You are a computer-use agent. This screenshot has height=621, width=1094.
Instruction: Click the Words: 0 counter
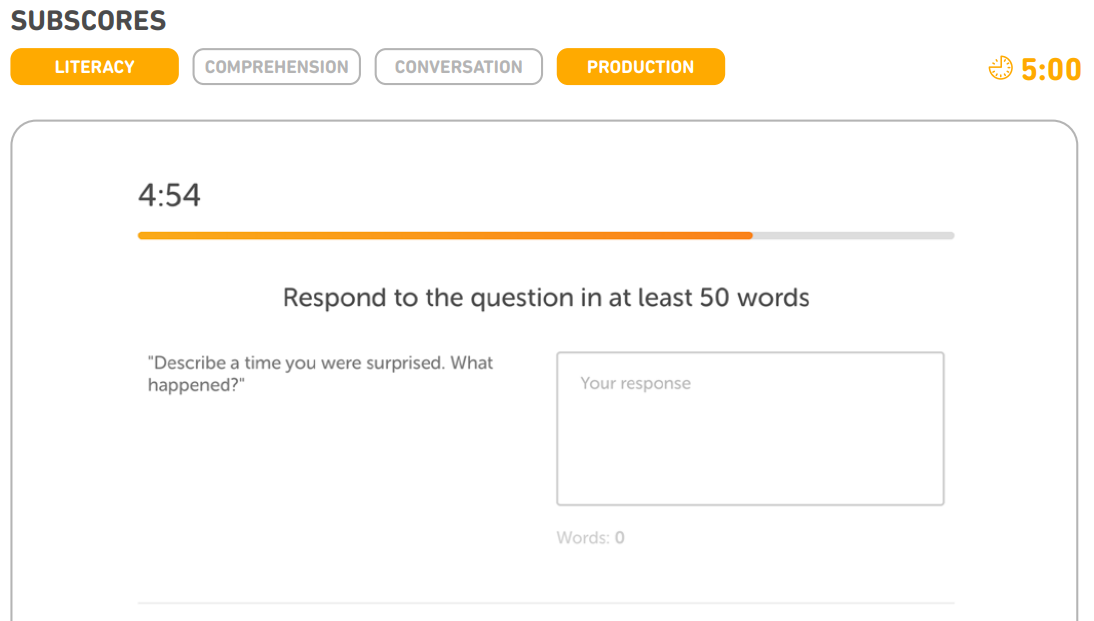pyautogui.click(x=590, y=538)
